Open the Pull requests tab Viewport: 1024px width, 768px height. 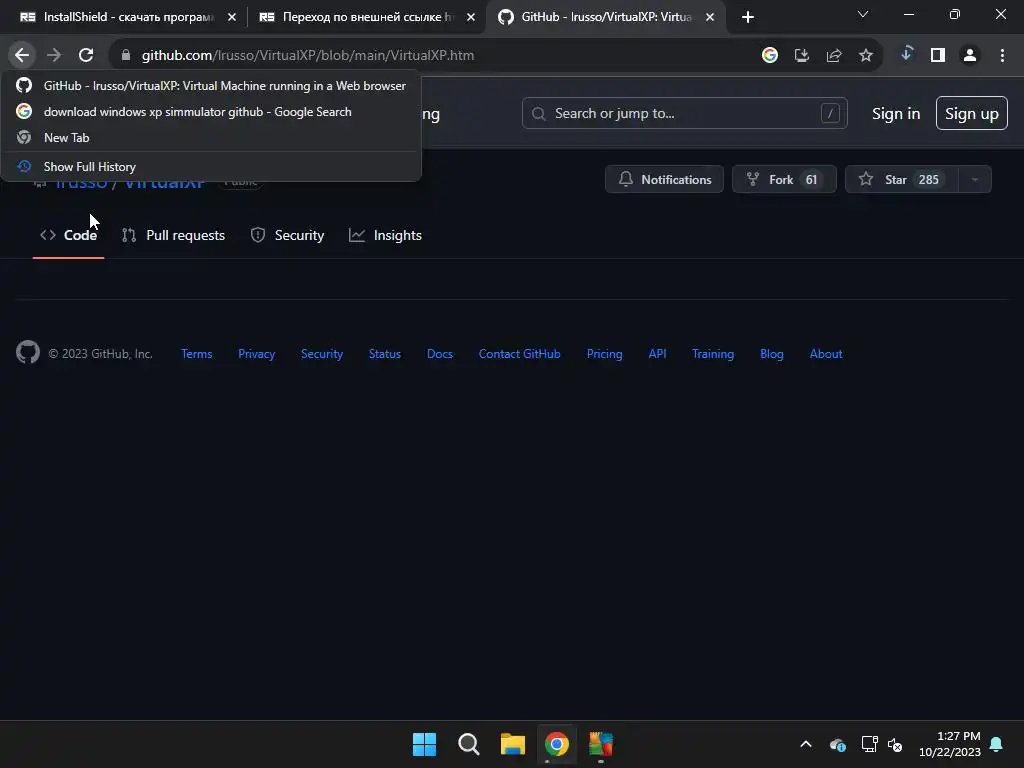[x=174, y=235]
